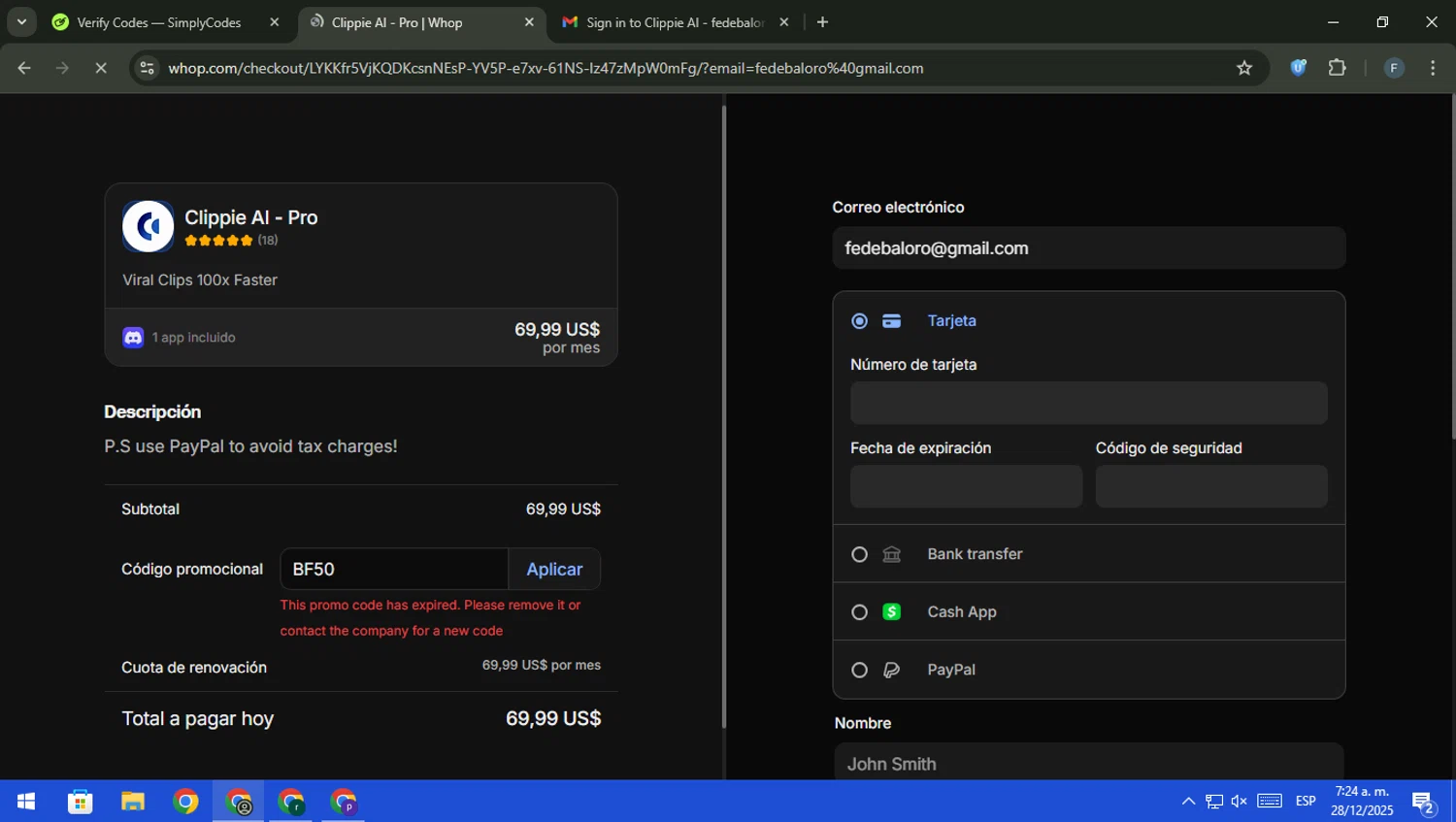Click the Clippie AI product logo
This screenshot has height=822, width=1456.
pos(148,226)
